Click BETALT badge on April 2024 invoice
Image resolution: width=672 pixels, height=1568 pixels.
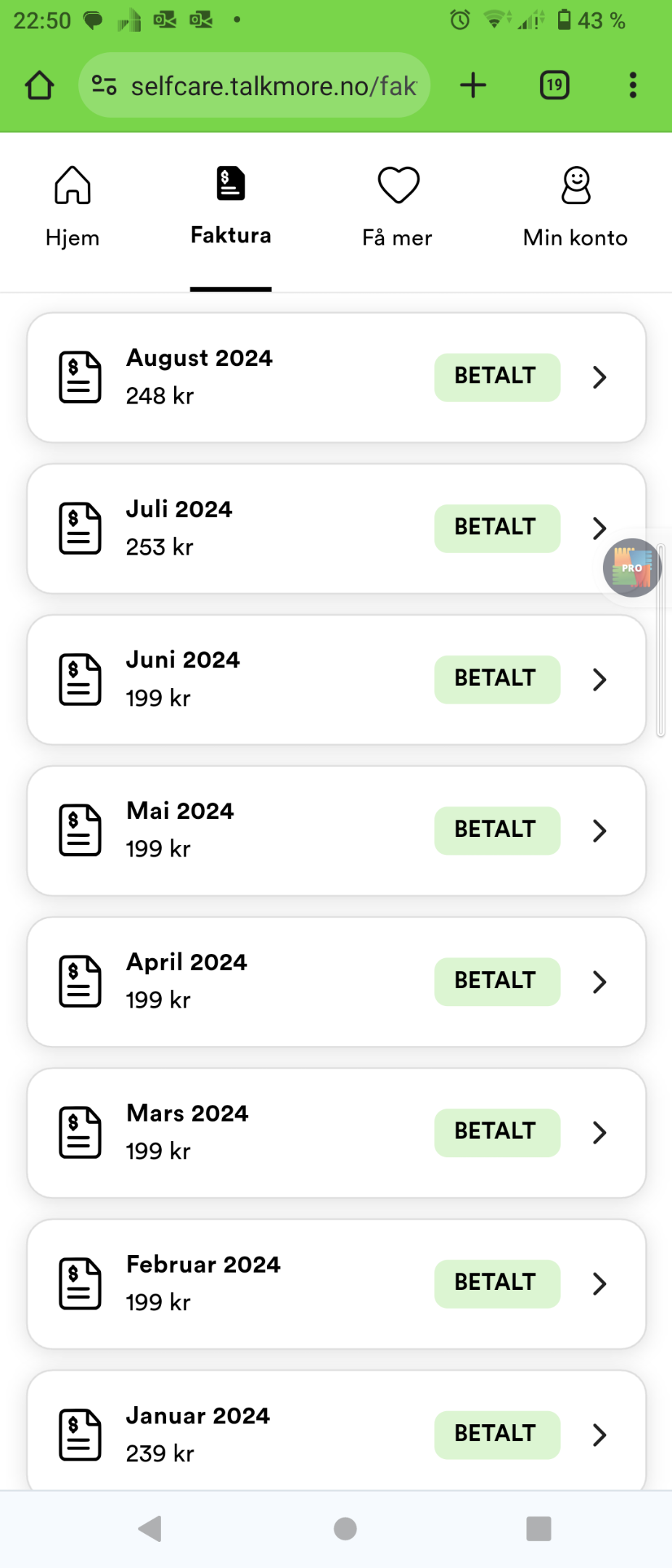[x=497, y=981]
